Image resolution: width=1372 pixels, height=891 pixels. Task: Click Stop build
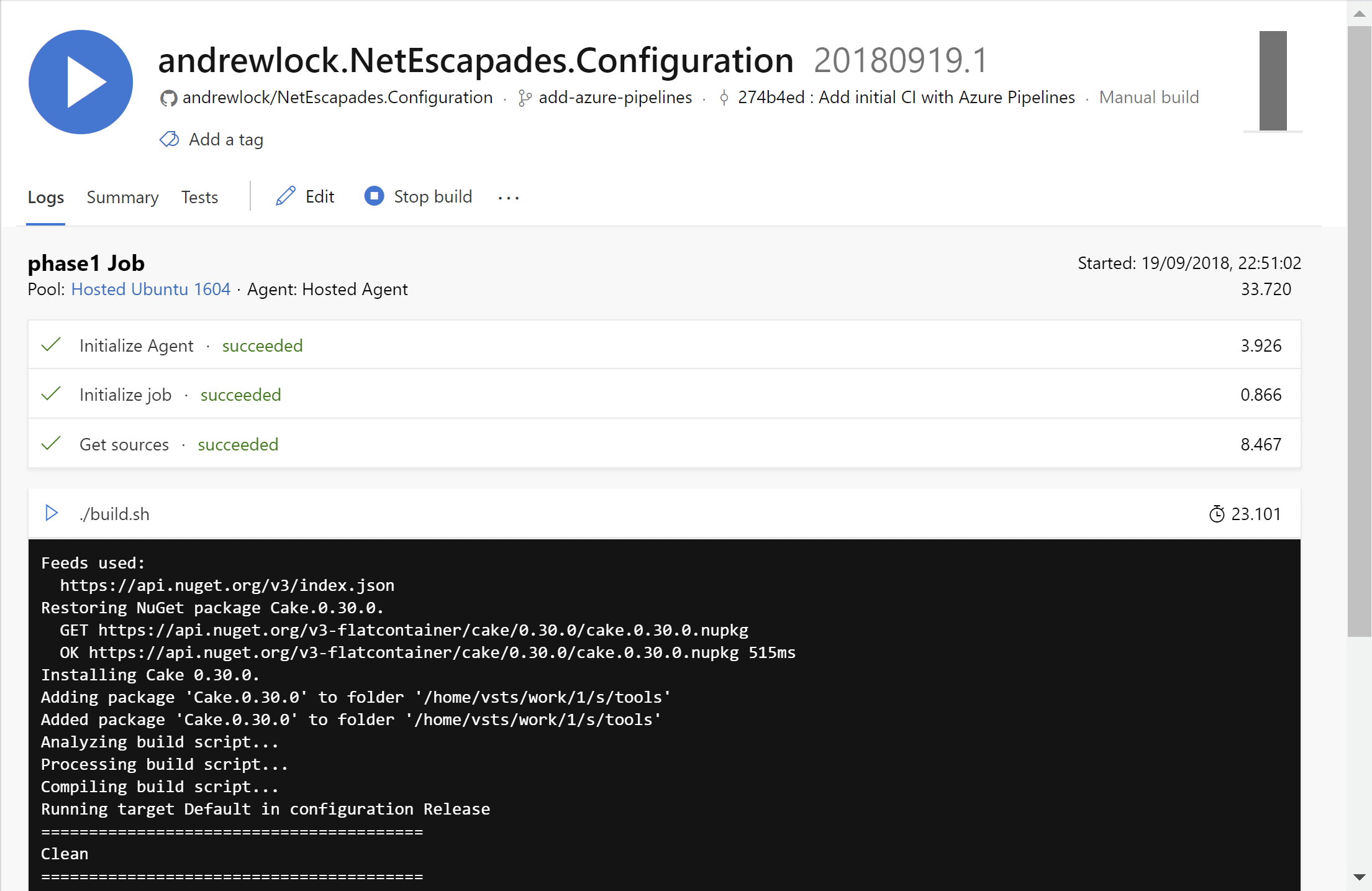click(418, 196)
